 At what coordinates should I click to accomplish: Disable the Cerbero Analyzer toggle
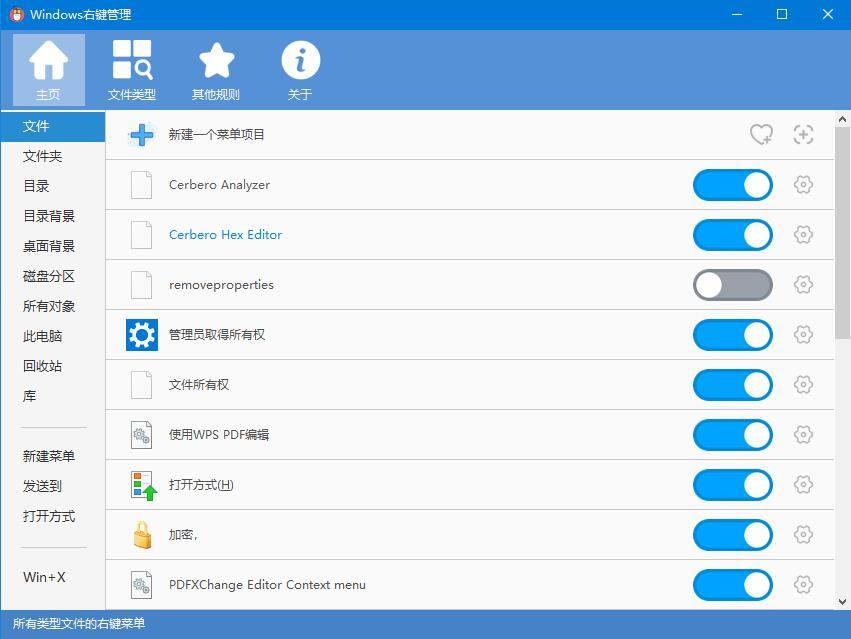pos(732,185)
